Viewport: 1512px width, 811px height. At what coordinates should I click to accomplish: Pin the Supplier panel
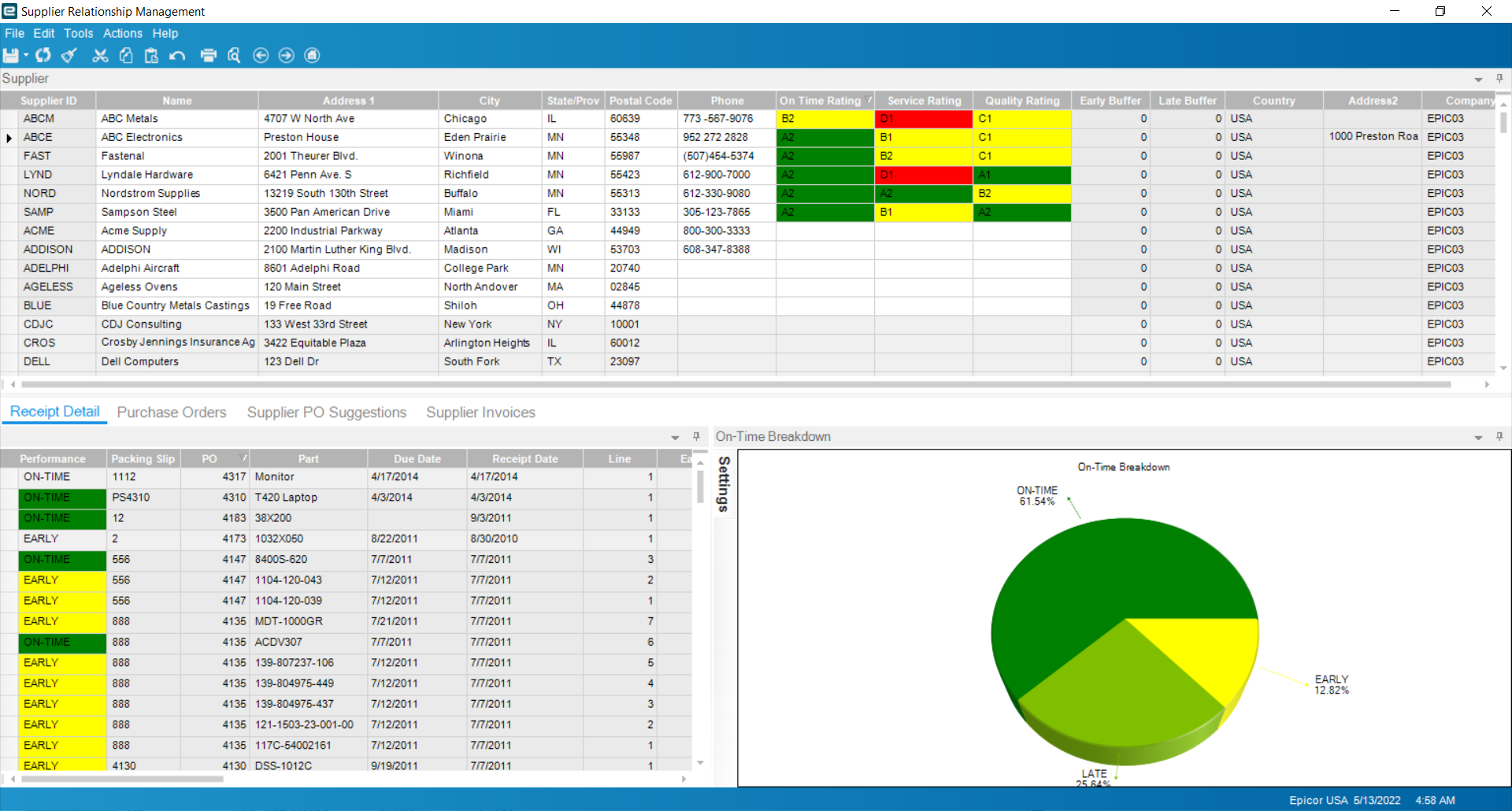click(x=1499, y=79)
